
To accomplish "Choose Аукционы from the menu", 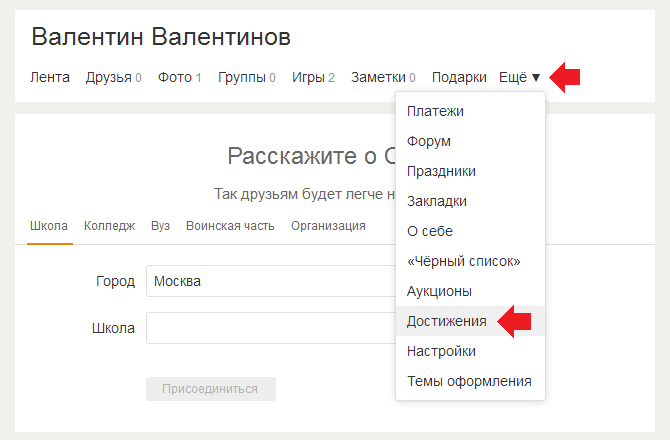I will click(x=440, y=291).
